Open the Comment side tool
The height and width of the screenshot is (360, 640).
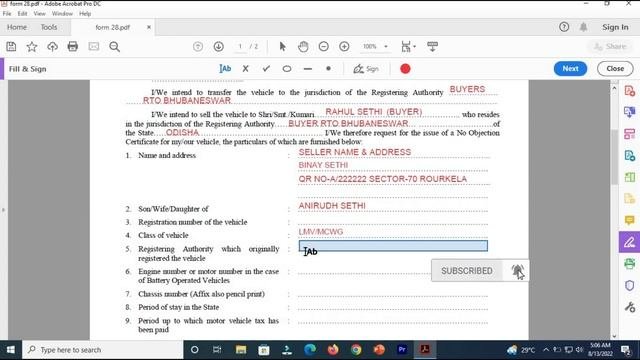pos(629,220)
